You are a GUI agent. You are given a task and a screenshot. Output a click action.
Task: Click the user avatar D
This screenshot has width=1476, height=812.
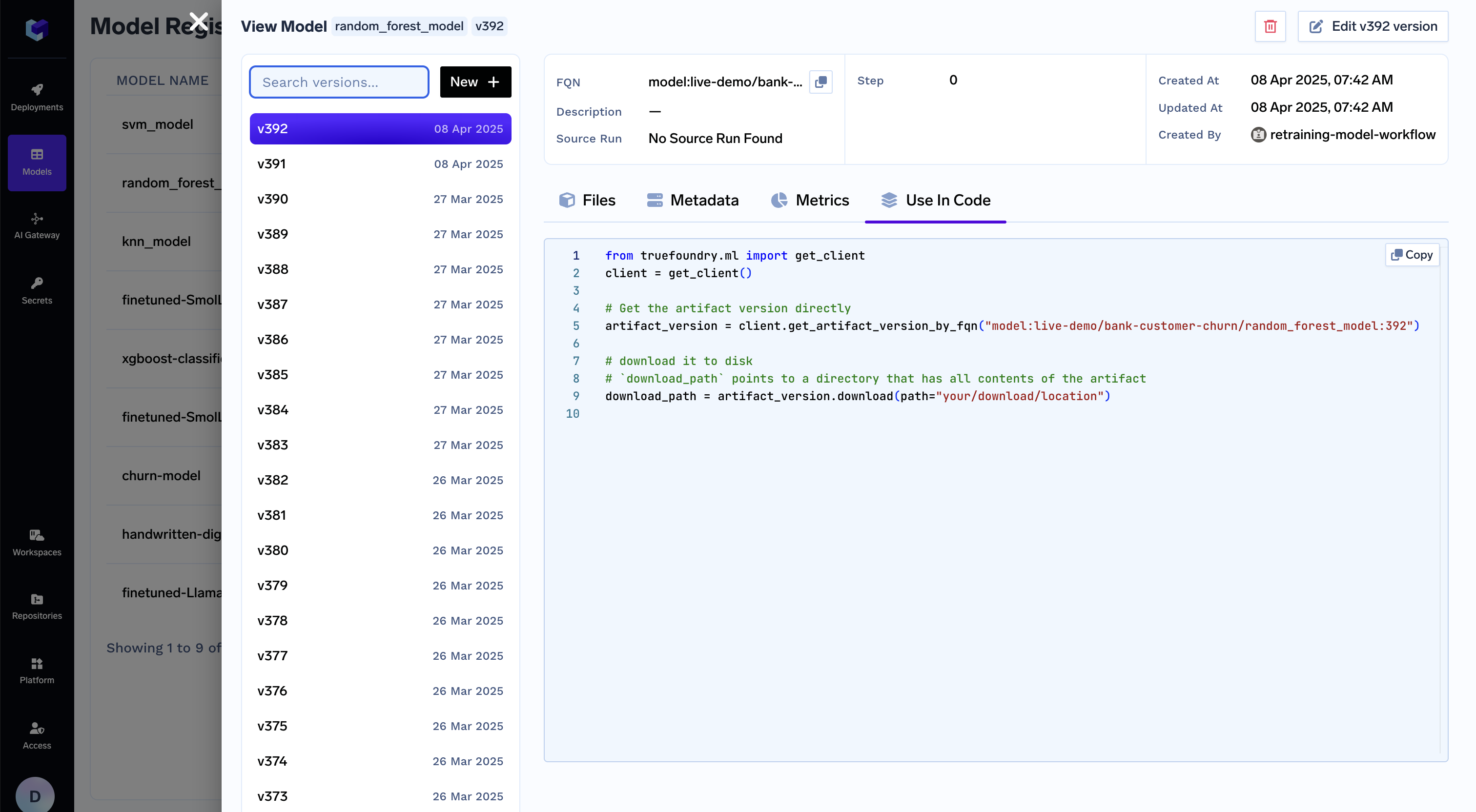pyautogui.click(x=35, y=795)
